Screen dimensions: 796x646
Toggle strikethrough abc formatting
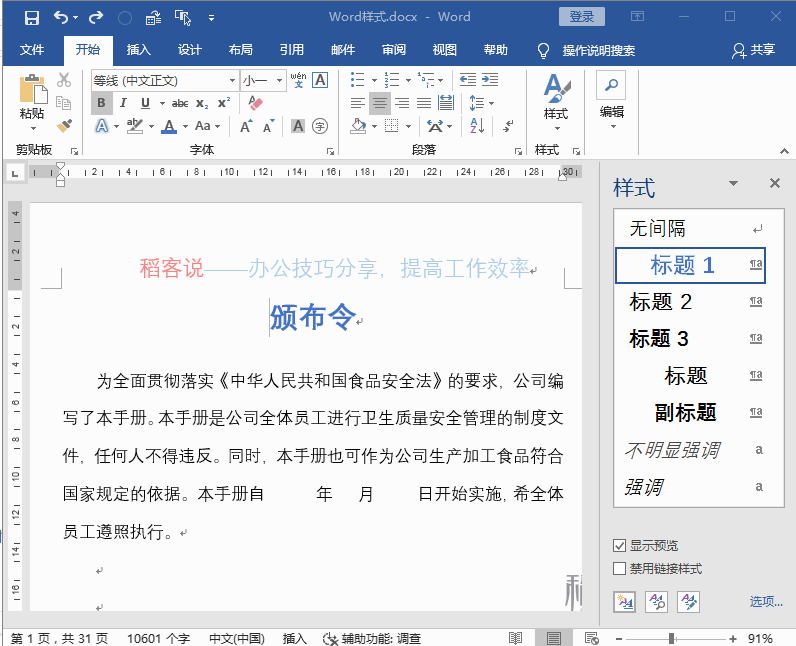coord(180,104)
